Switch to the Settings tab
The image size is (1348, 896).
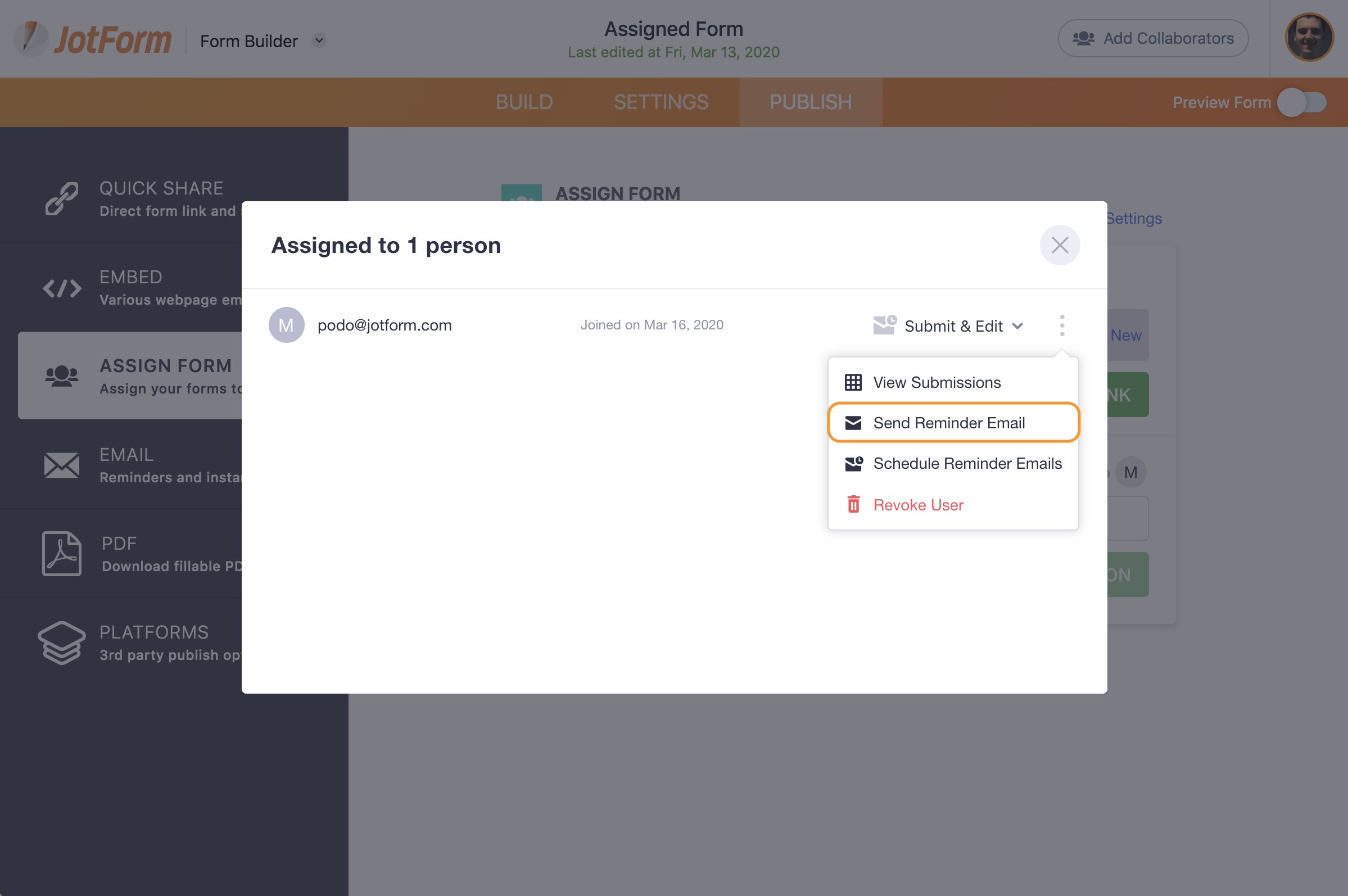pyautogui.click(x=661, y=102)
